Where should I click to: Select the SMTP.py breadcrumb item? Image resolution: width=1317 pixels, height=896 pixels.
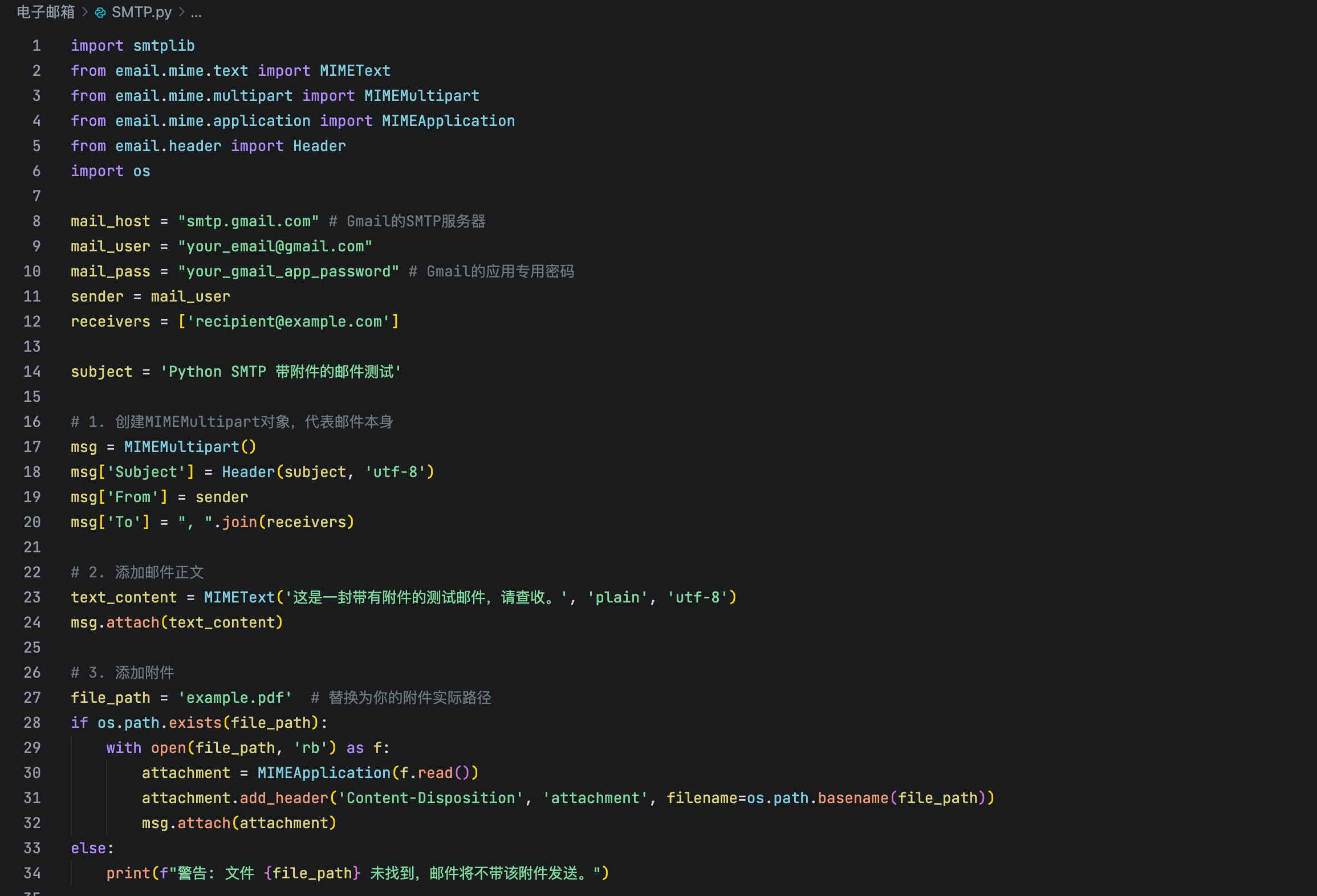click(141, 13)
